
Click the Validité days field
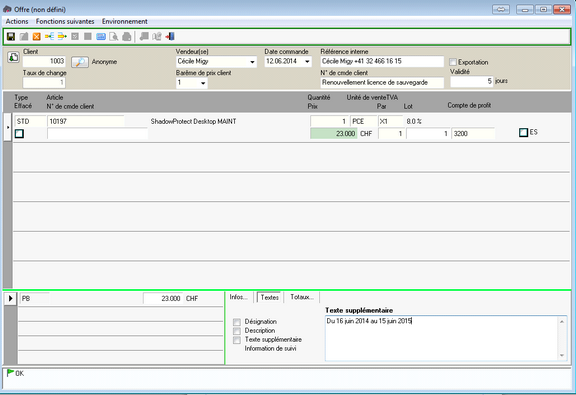(472, 81)
